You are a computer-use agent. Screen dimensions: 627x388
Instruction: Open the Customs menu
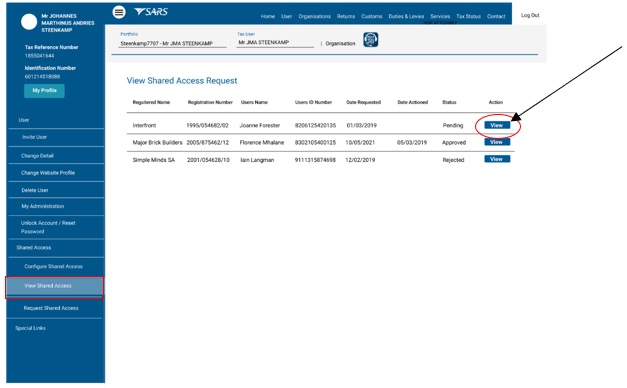click(x=372, y=16)
